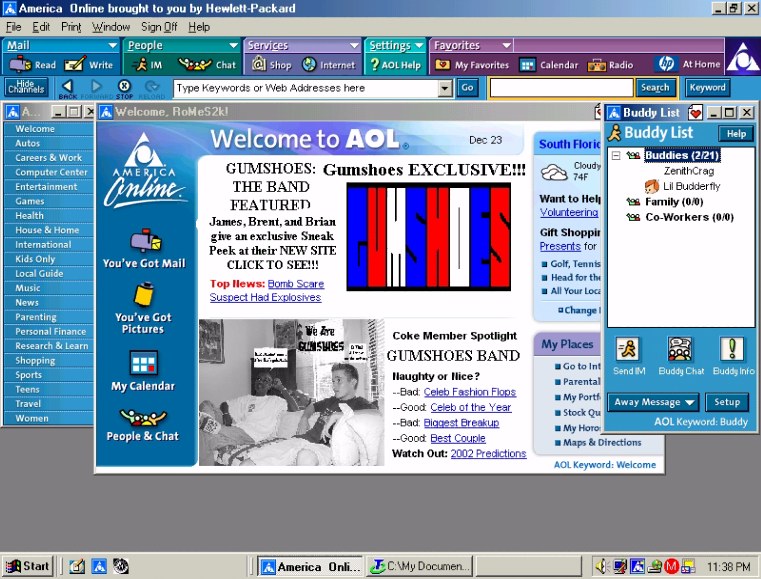Open Buddy Chat icon
The height and width of the screenshot is (579, 761).
click(x=680, y=348)
